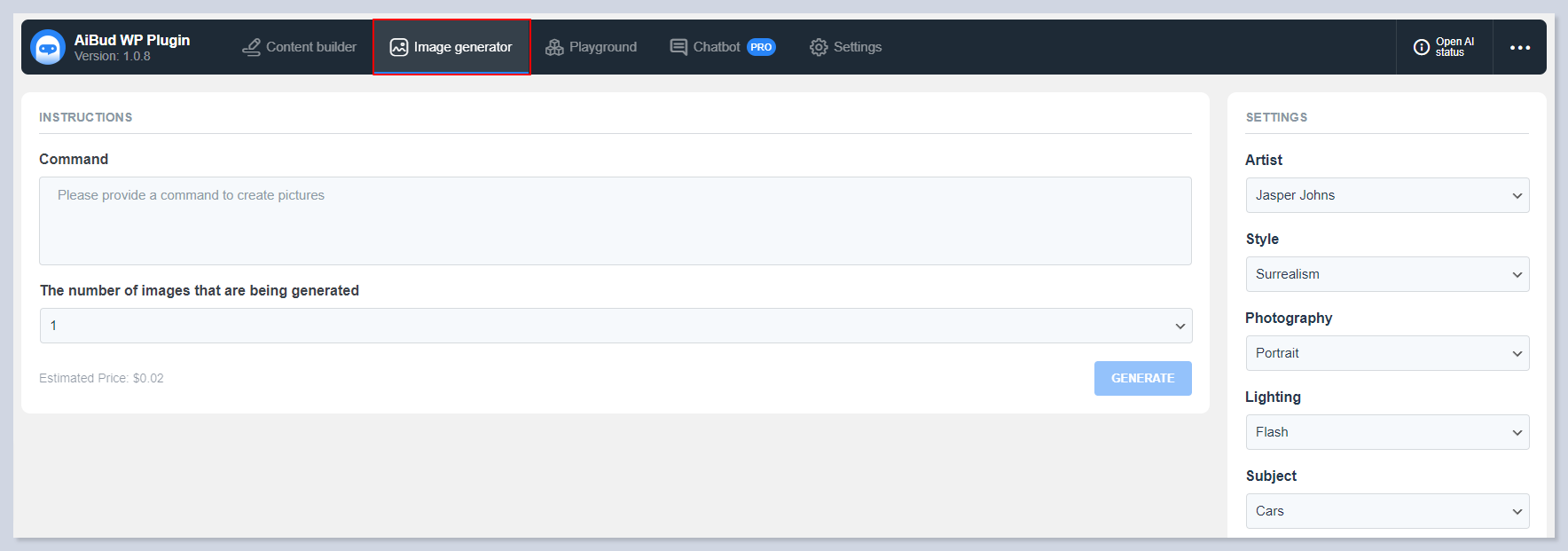Click the Image generator picture icon

tap(399, 47)
